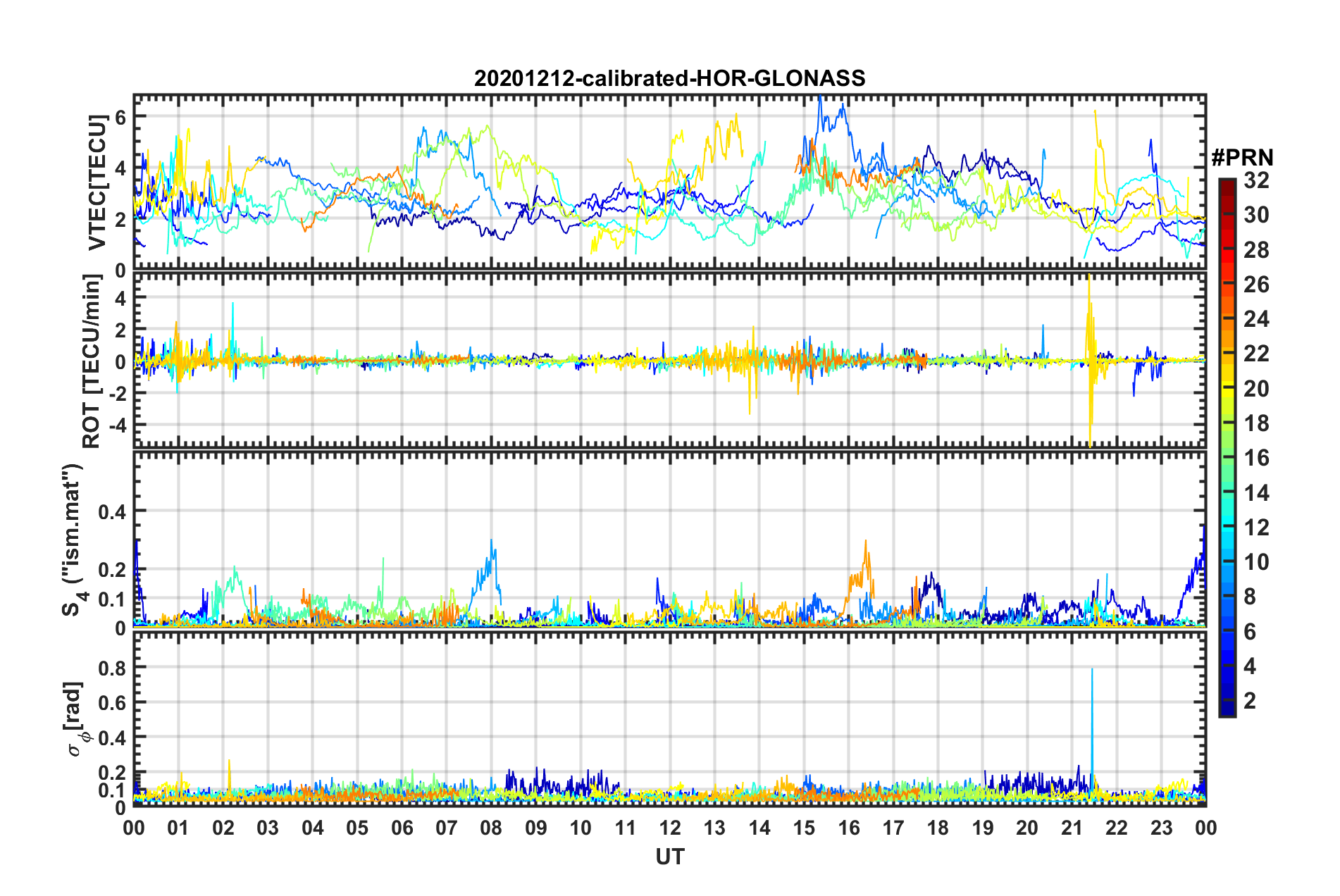
Task: Click the "17" hour tick on UT axis
Action: tap(893, 828)
